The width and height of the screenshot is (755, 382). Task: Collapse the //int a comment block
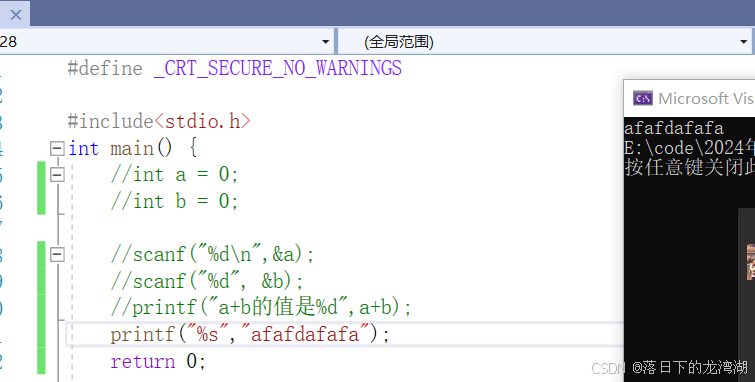click(57, 174)
